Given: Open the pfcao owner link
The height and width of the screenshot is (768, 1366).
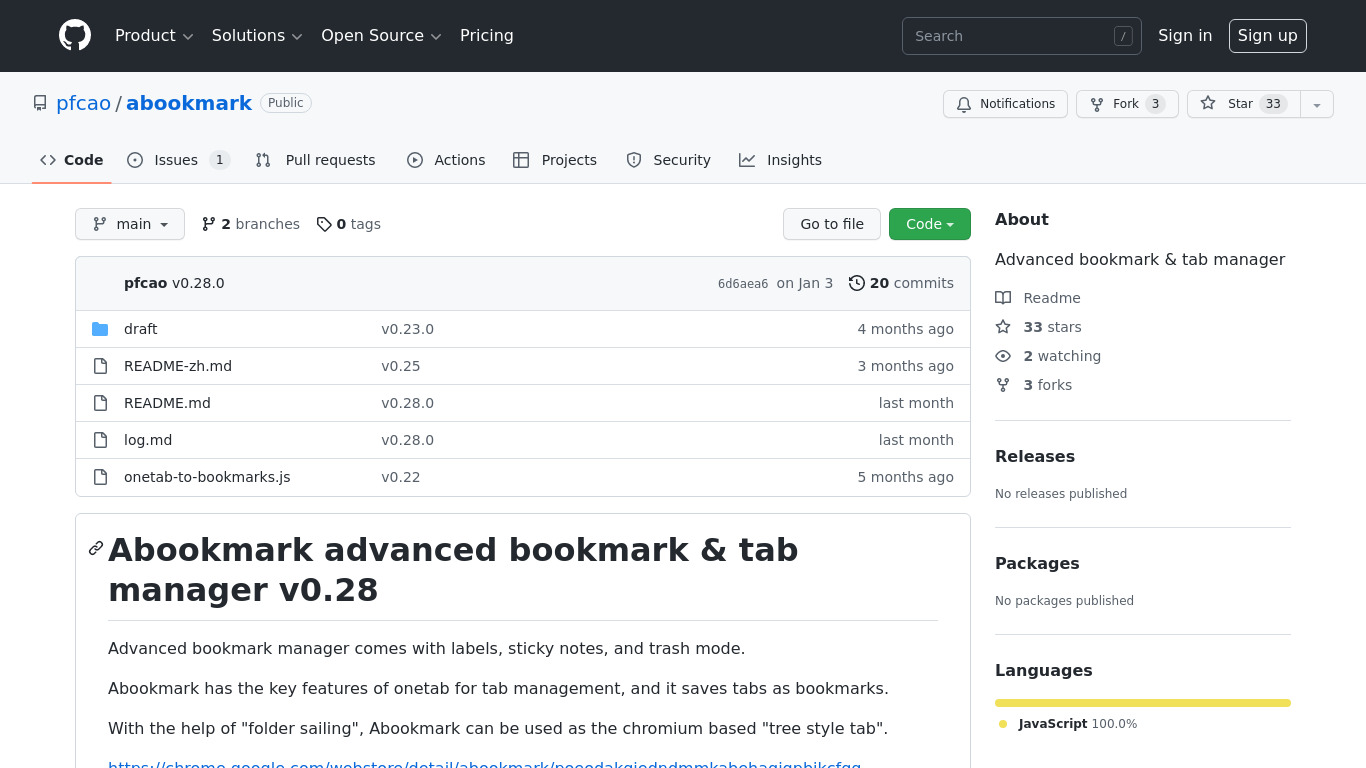Looking at the screenshot, I should tap(84, 103).
